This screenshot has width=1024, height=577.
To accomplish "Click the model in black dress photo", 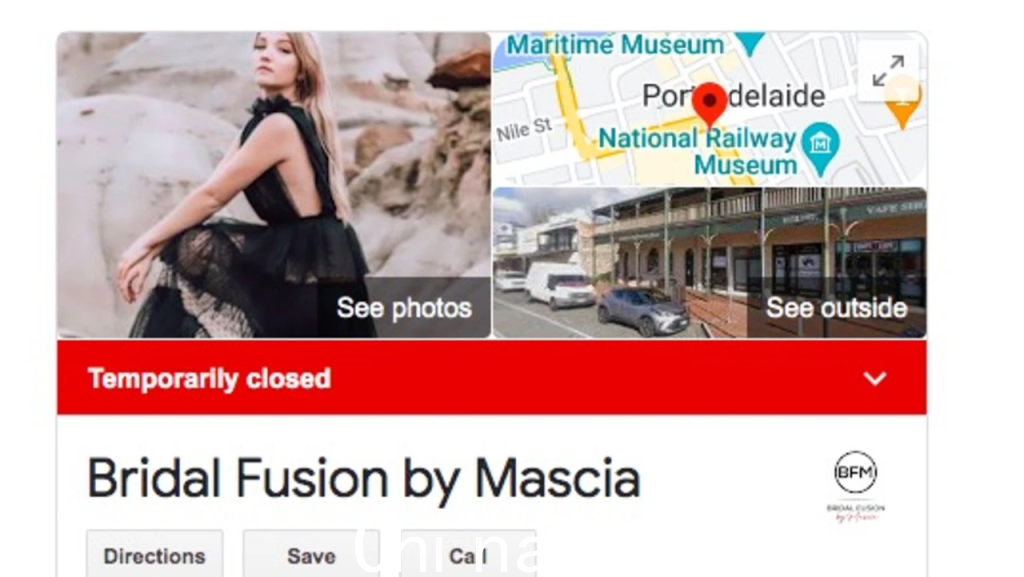I will tap(274, 185).
